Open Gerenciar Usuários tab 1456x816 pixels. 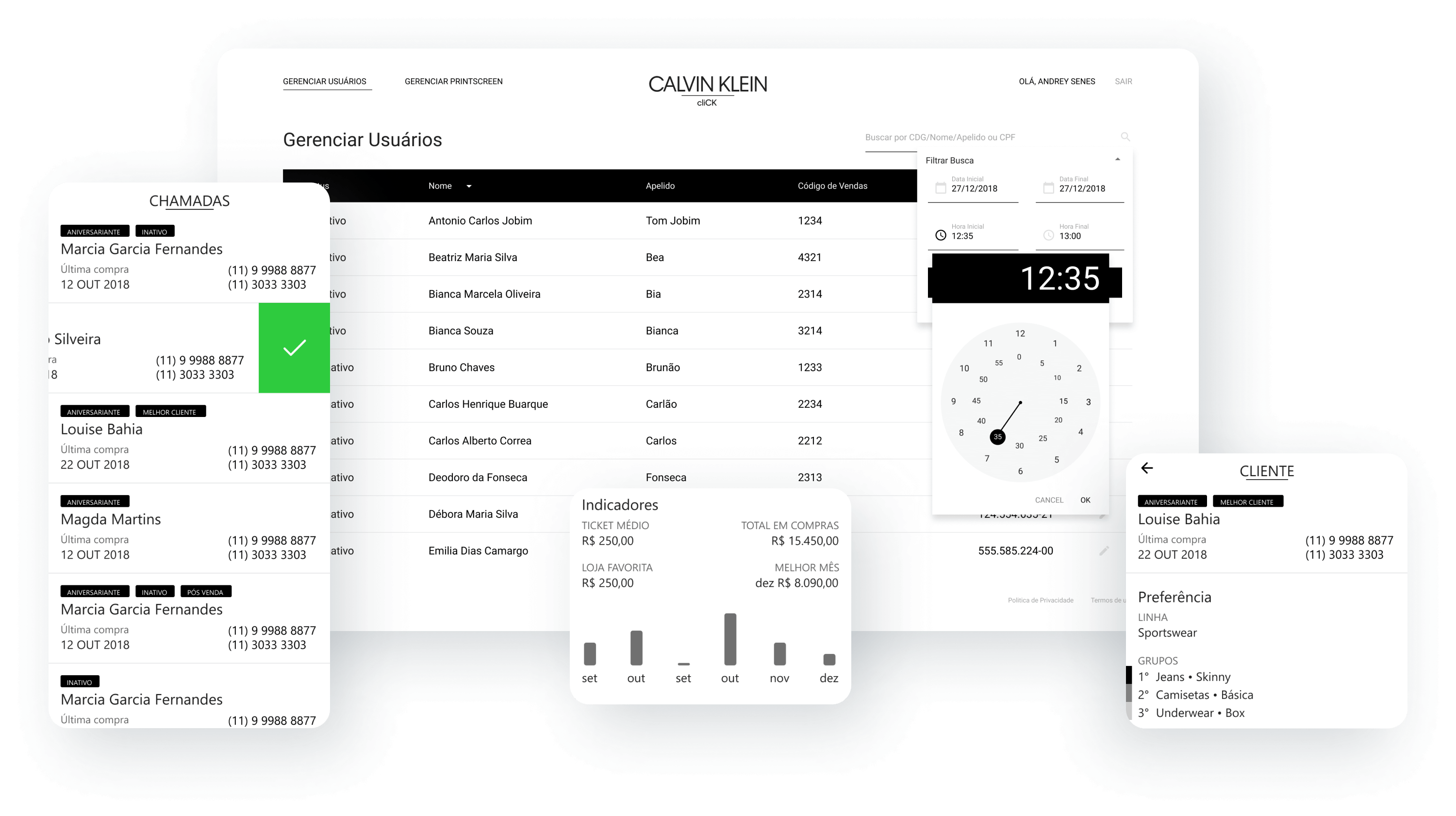pyautogui.click(x=324, y=82)
